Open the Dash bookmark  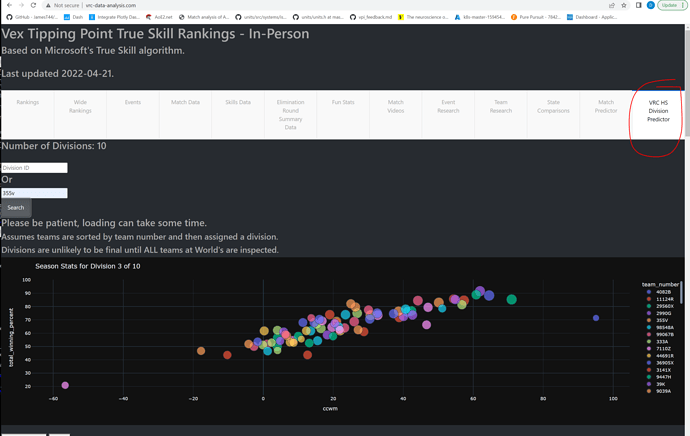click(73, 17)
